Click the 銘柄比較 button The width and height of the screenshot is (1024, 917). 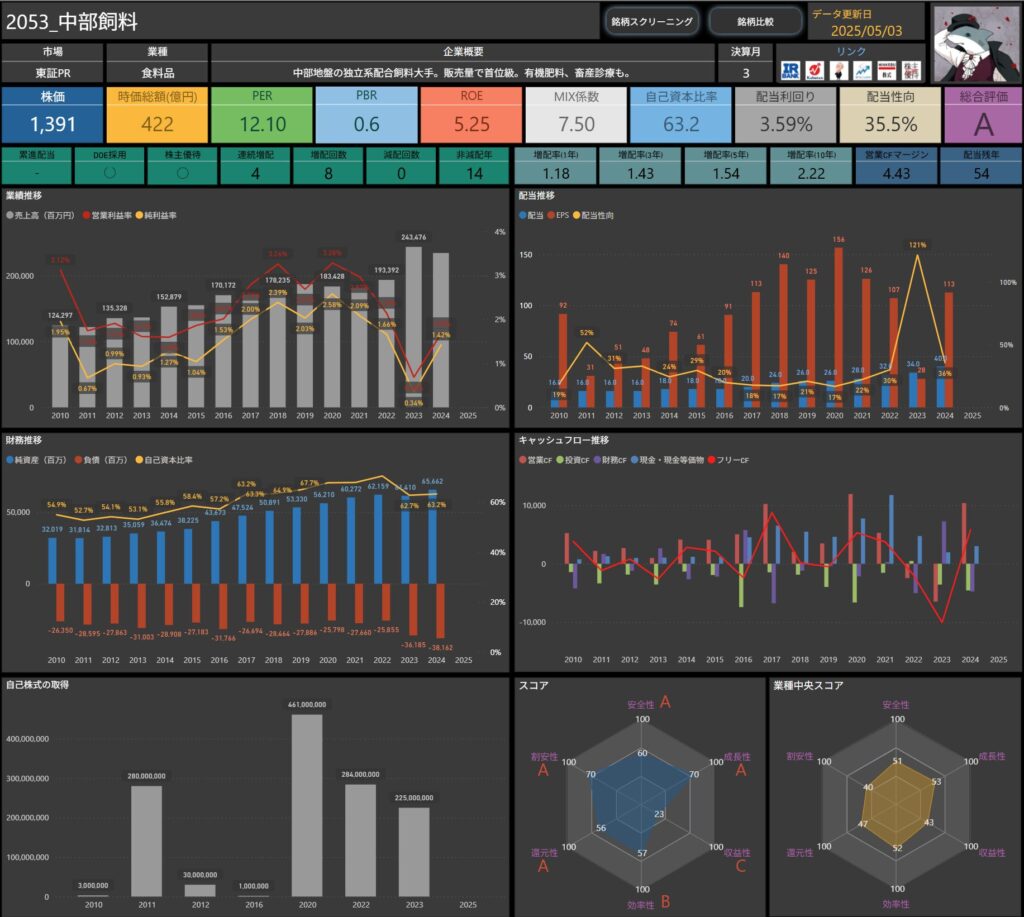(x=756, y=22)
